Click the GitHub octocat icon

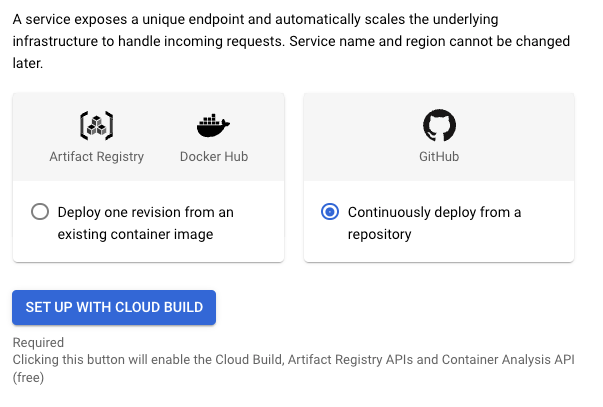439,125
